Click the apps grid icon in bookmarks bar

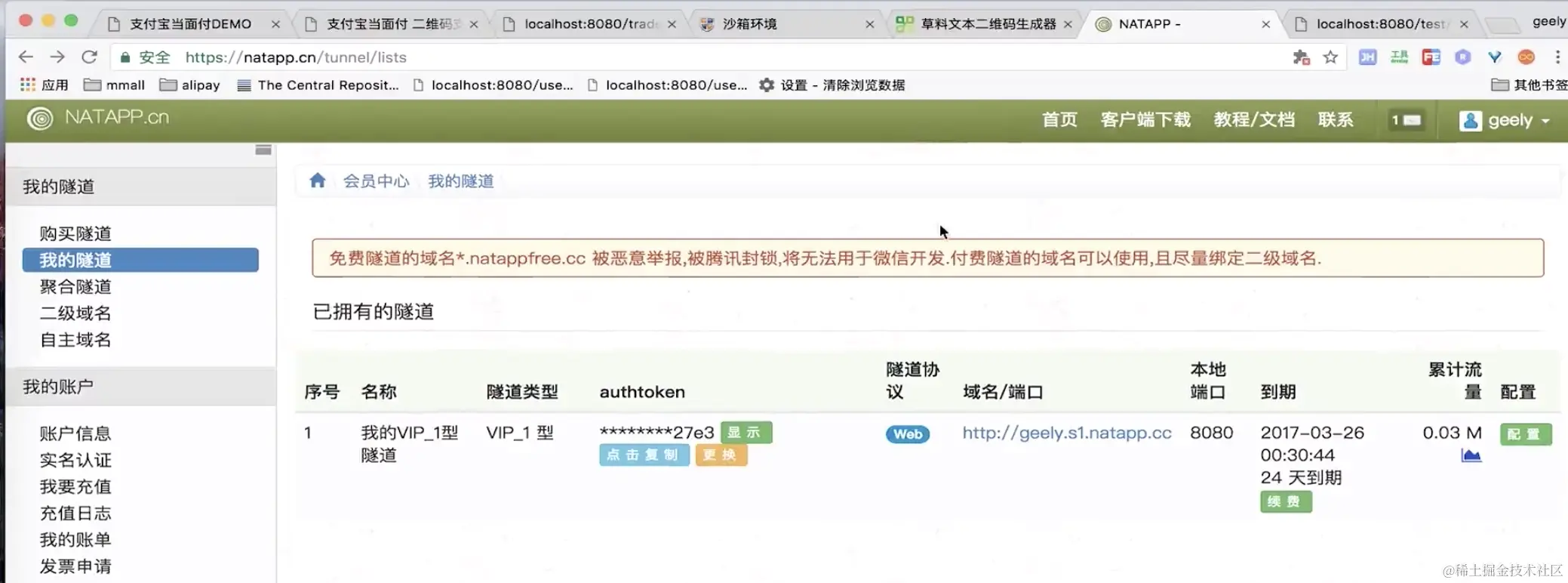coord(28,85)
